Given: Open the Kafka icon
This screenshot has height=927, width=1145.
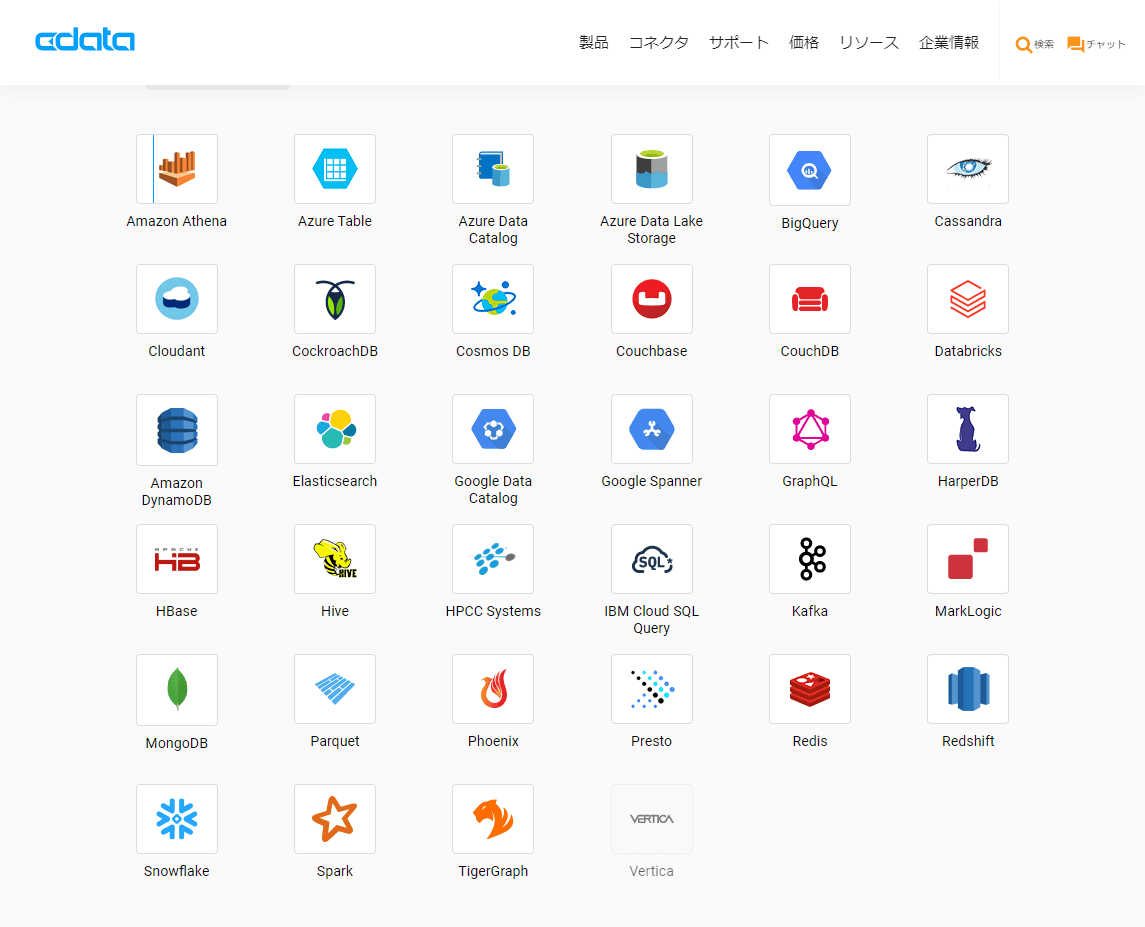Looking at the screenshot, I should pos(810,559).
